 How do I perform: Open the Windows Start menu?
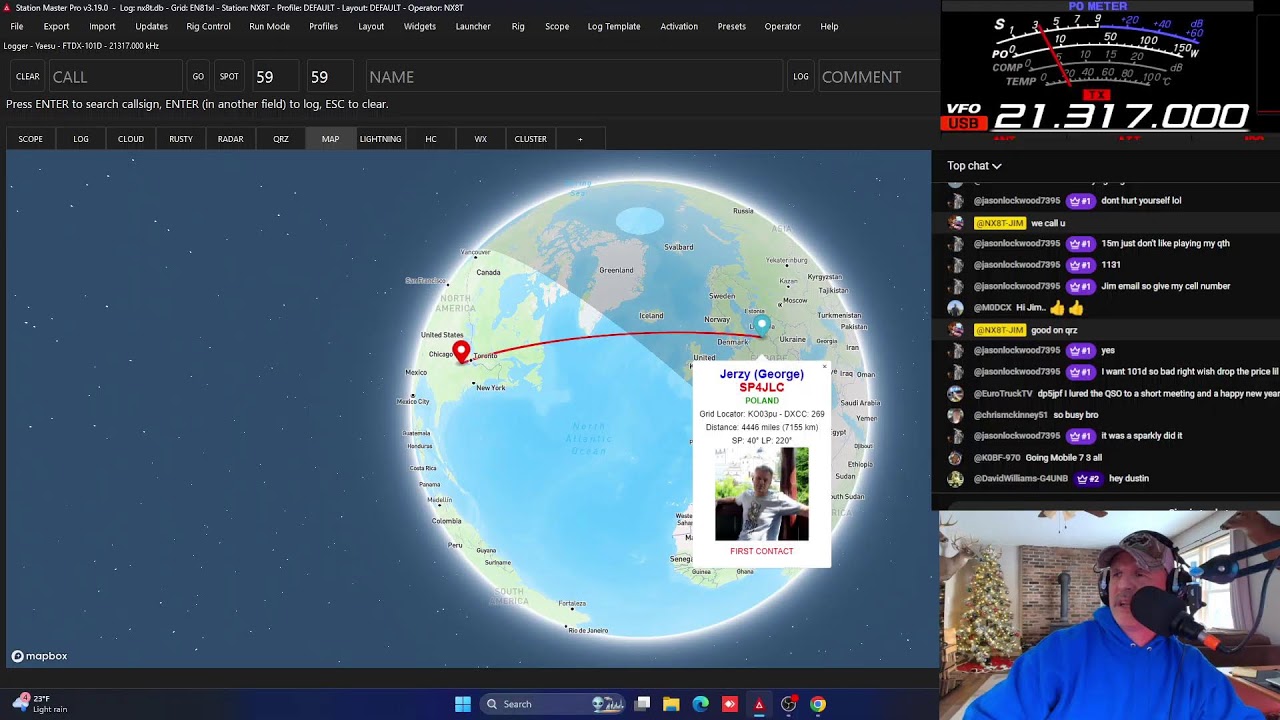pos(463,704)
